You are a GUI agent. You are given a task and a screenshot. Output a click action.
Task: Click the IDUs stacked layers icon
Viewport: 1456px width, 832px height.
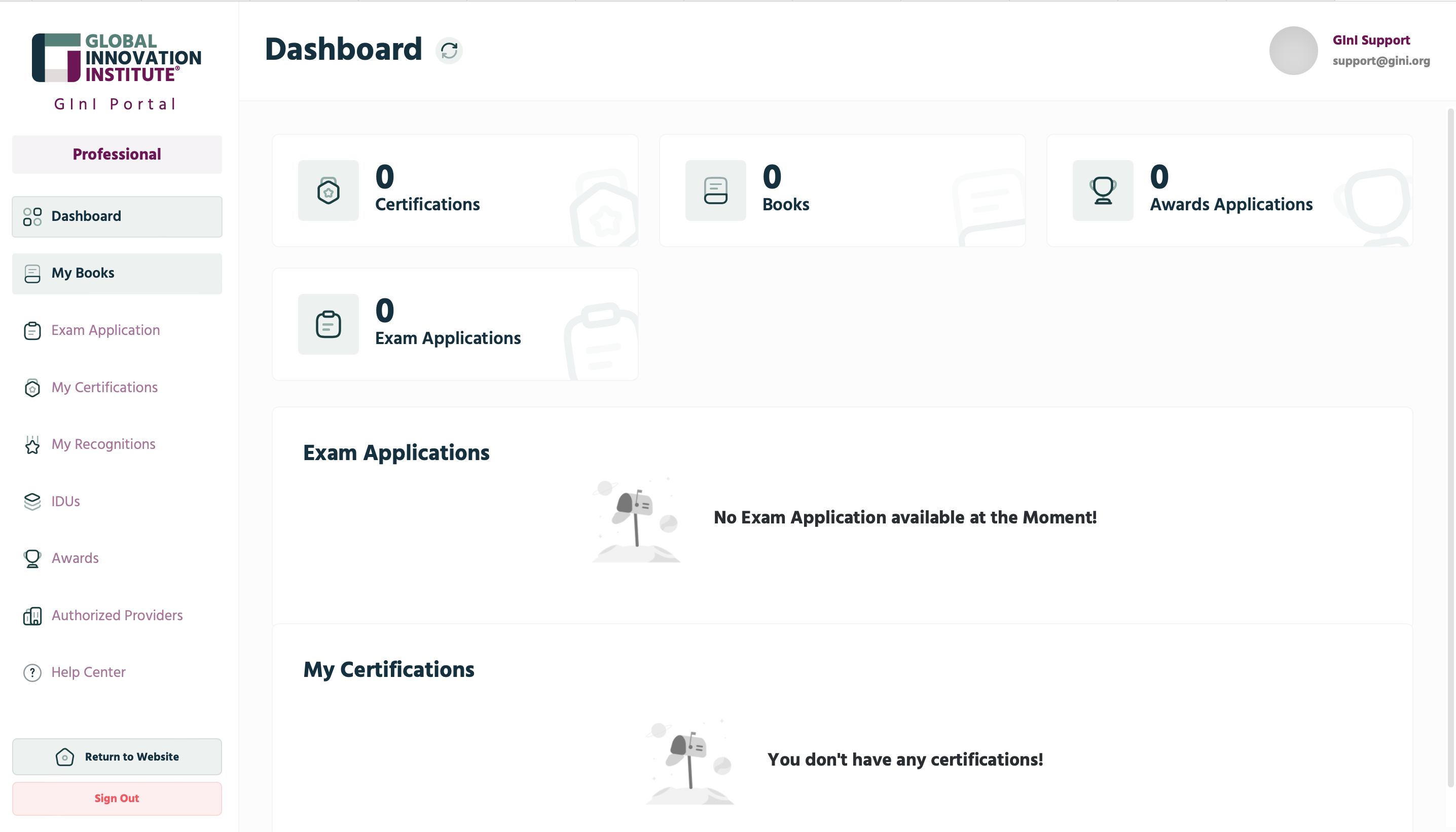point(32,501)
